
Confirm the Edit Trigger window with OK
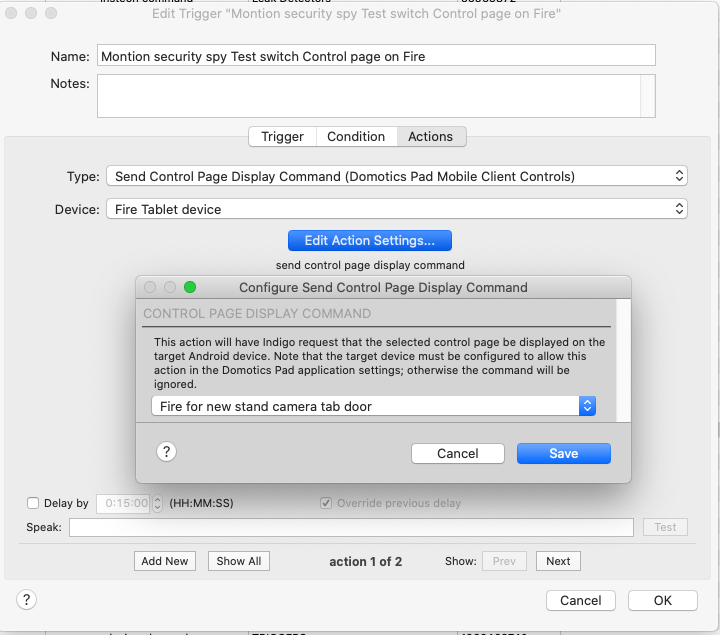coord(663,601)
